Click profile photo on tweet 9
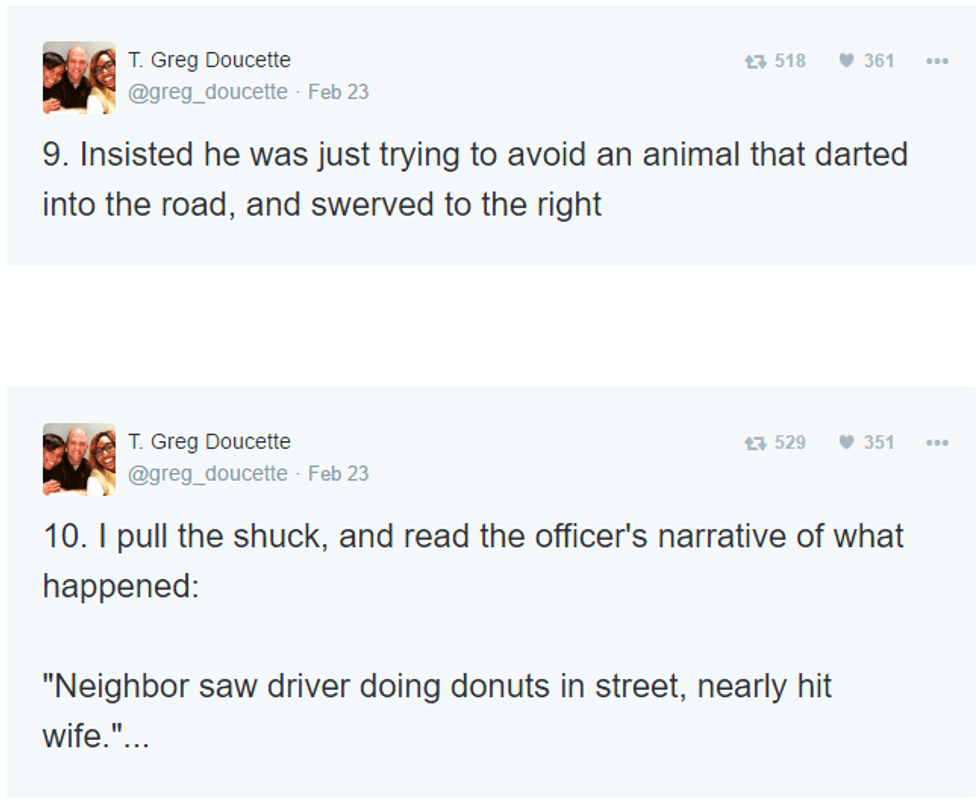The height and width of the screenshot is (804, 980). coord(79,77)
